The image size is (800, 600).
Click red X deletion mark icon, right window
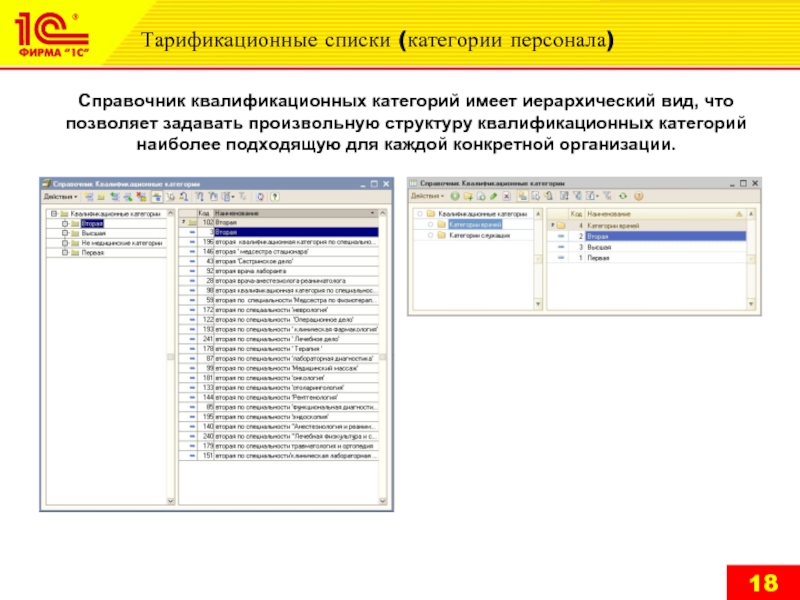pos(507,196)
